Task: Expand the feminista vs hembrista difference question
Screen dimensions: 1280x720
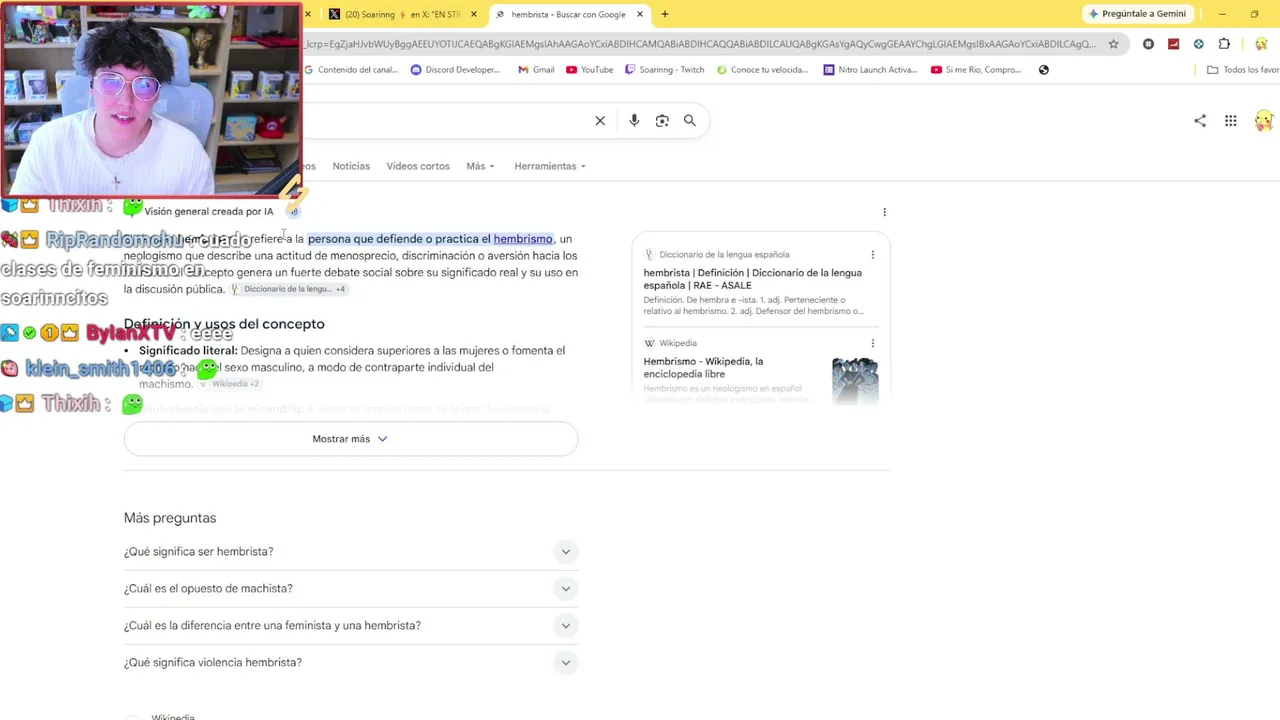Action: (351, 626)
